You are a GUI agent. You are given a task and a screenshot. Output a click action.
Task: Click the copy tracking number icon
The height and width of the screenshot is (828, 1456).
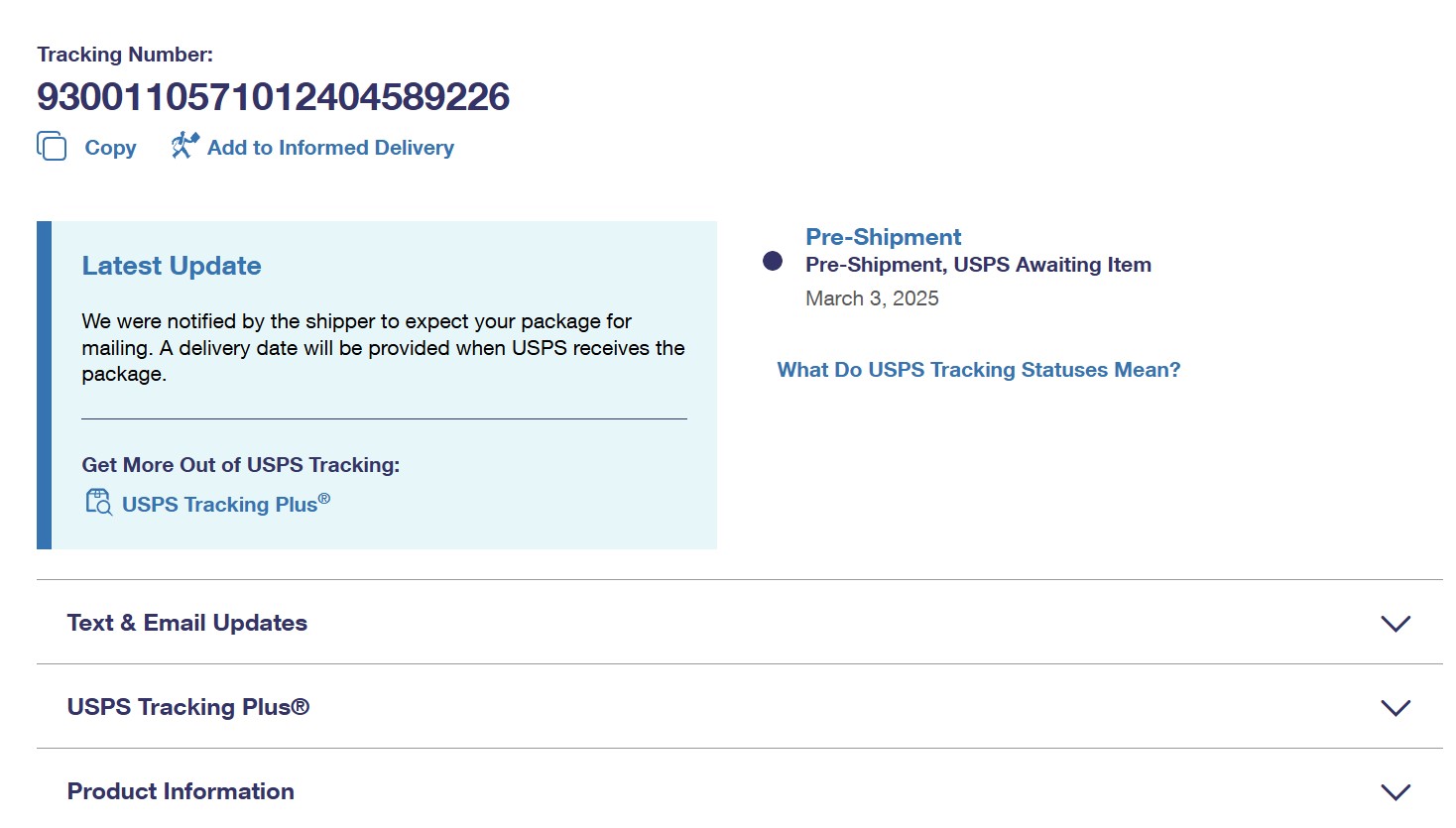pos(52,147)
